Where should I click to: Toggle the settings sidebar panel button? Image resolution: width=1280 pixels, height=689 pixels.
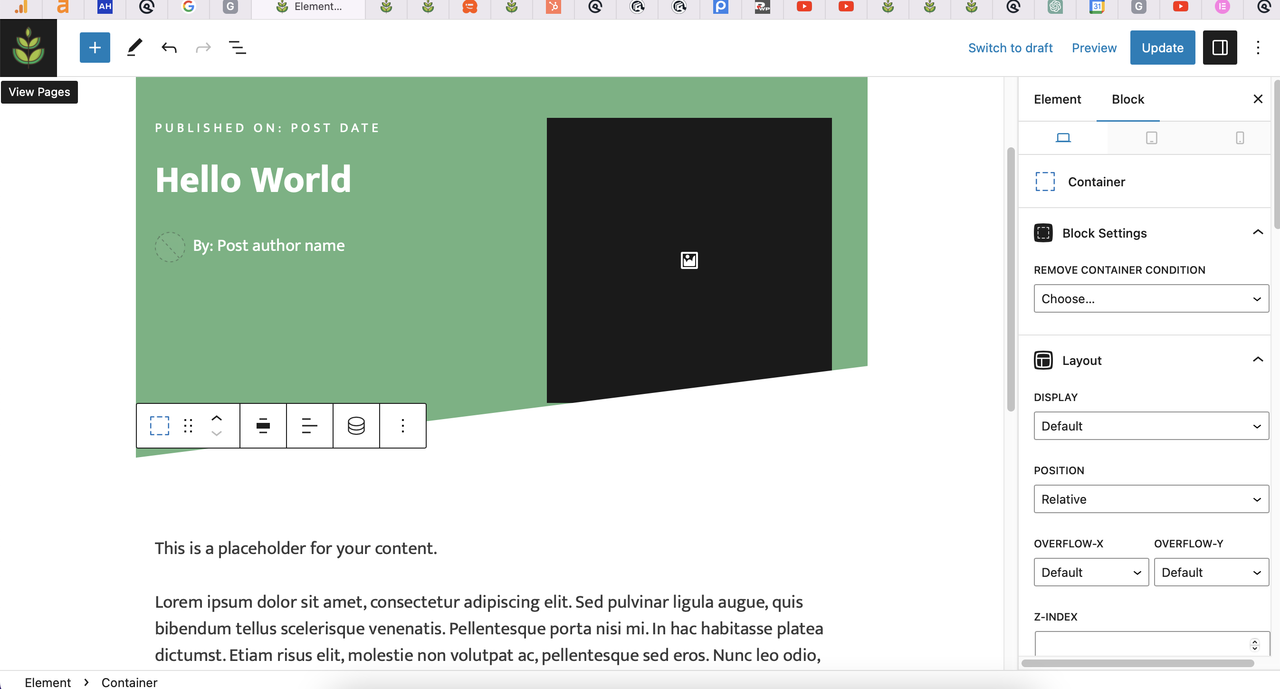(x=1220, y=47)
